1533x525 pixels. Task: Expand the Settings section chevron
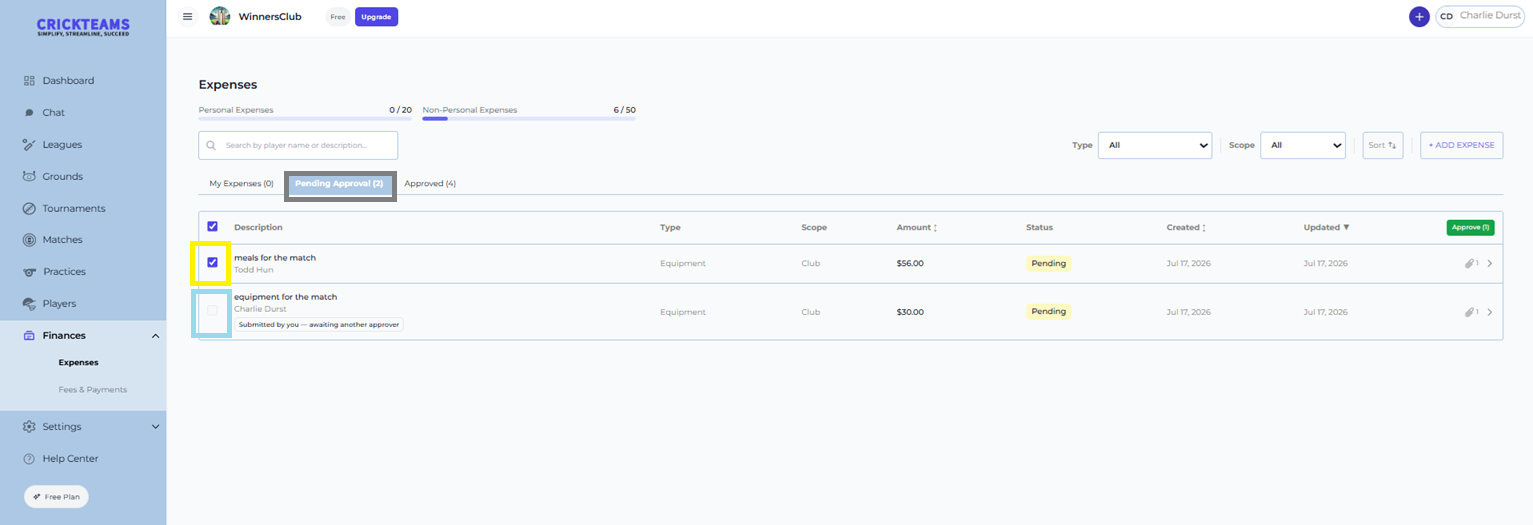tap(155, 427)
